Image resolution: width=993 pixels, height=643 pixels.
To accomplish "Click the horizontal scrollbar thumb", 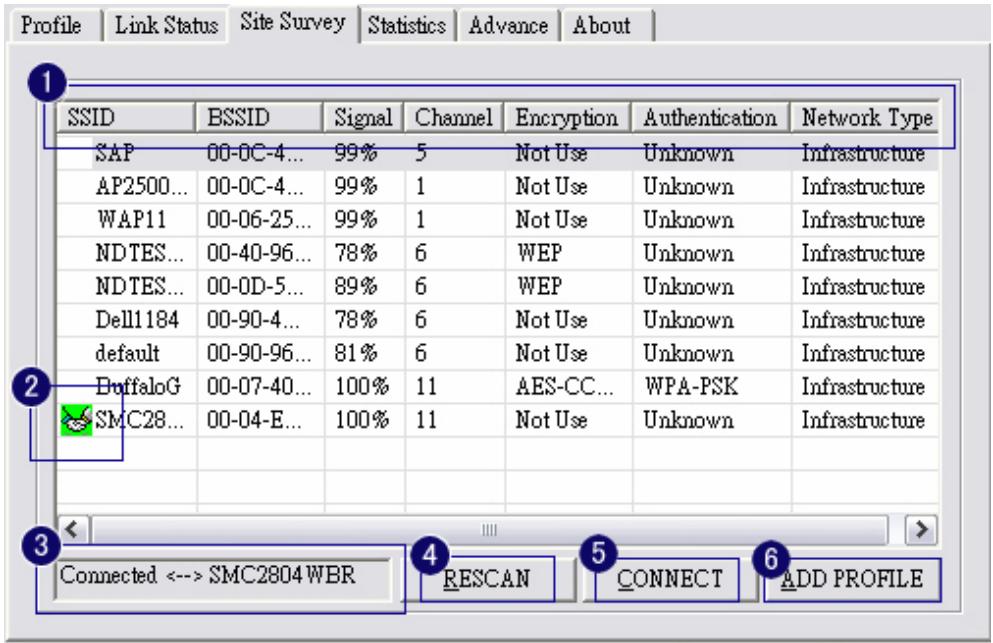I will [490, 530].
